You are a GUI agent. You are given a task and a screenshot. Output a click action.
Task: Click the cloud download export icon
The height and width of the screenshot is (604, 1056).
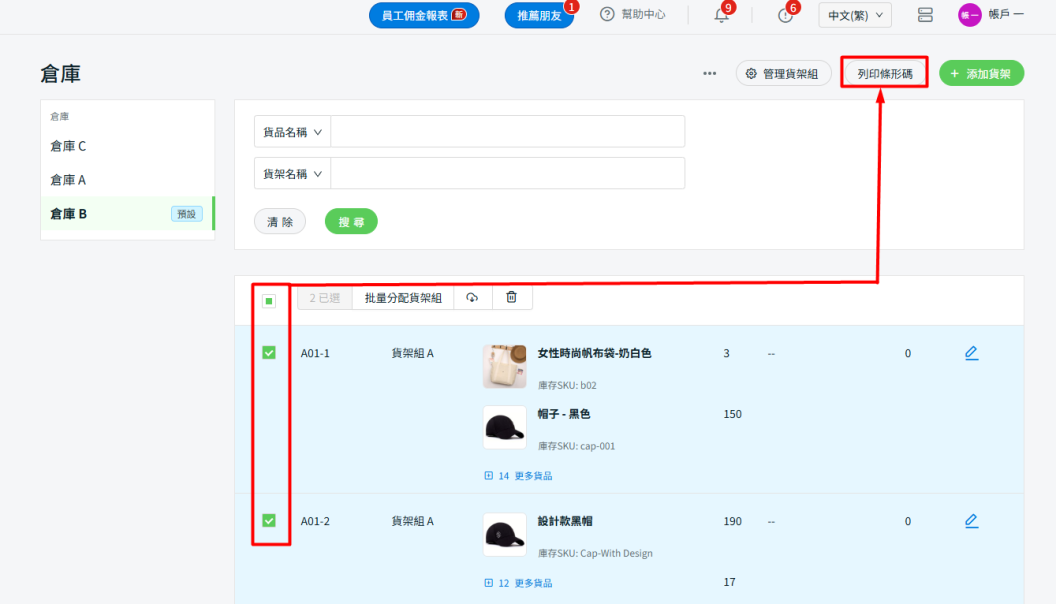(x=472, y=297)
